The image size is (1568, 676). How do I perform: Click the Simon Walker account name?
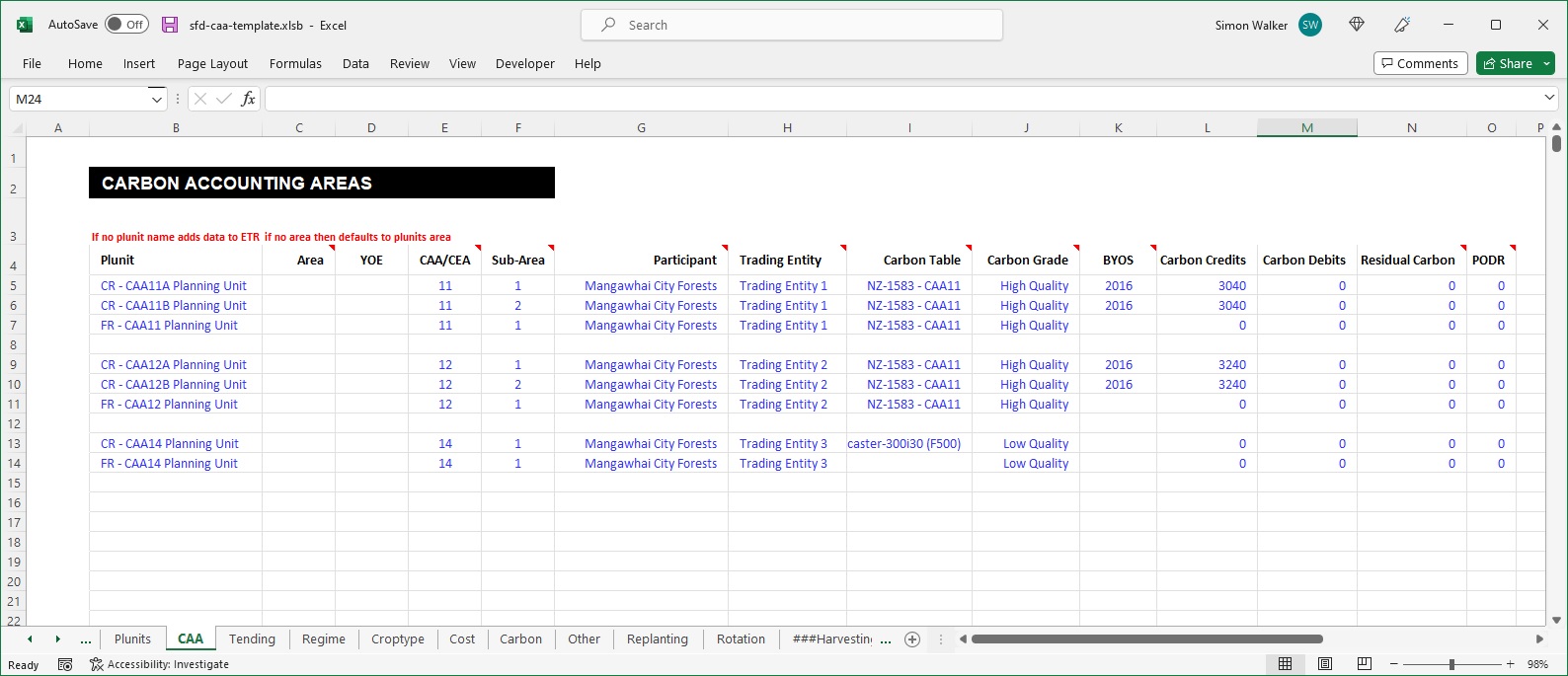pos(1251,26)
